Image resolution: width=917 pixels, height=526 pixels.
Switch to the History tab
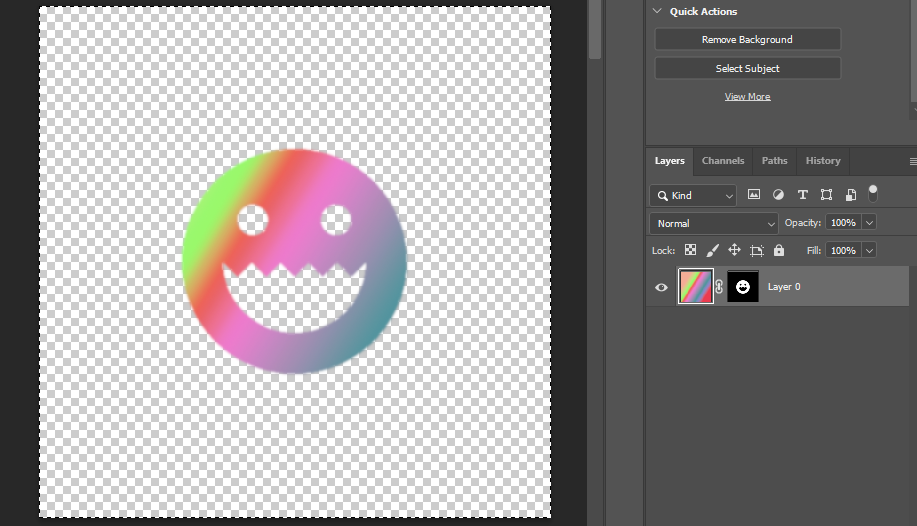click(823, 161)
